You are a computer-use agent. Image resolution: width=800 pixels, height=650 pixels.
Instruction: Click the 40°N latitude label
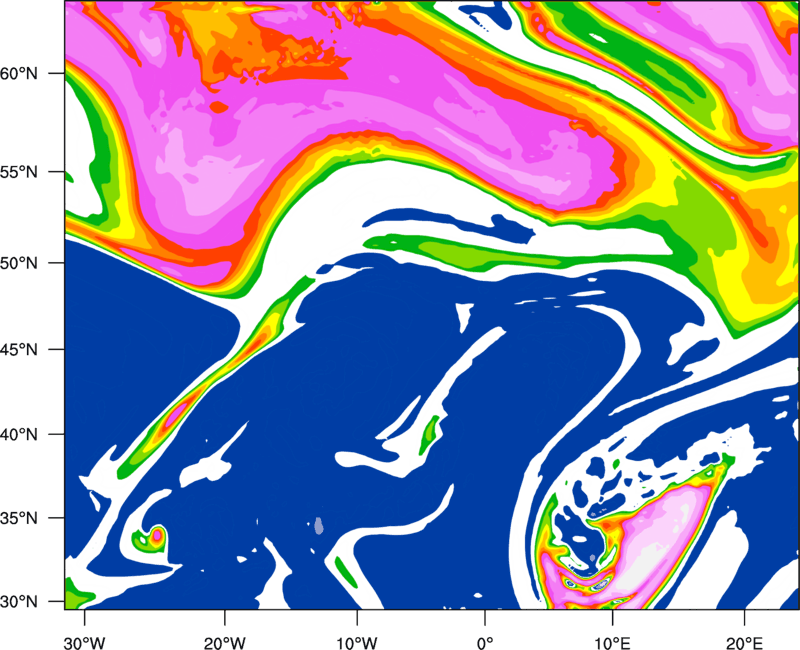19,435
